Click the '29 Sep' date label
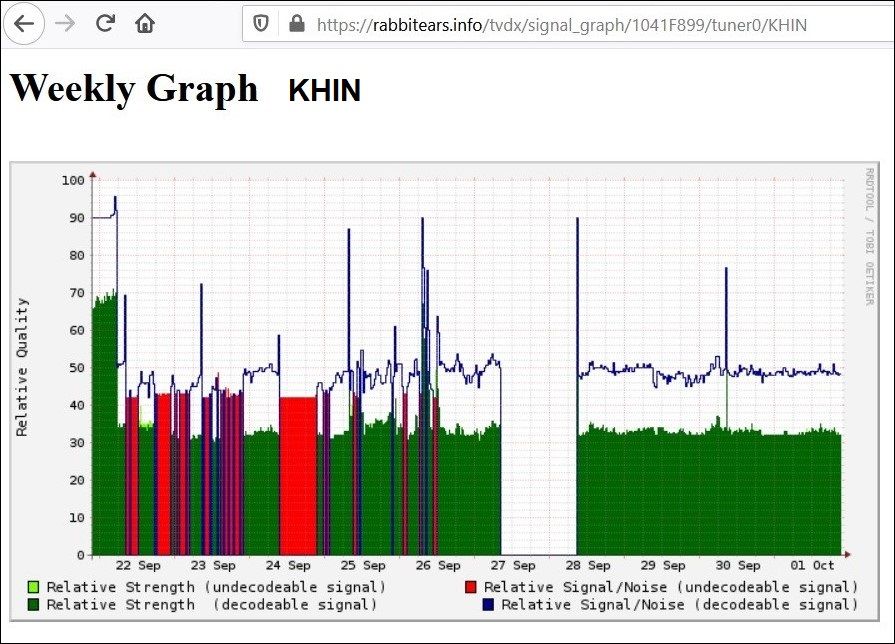This screenshot has width=895, height=644. pyautogui.click(x=663, y=565)
